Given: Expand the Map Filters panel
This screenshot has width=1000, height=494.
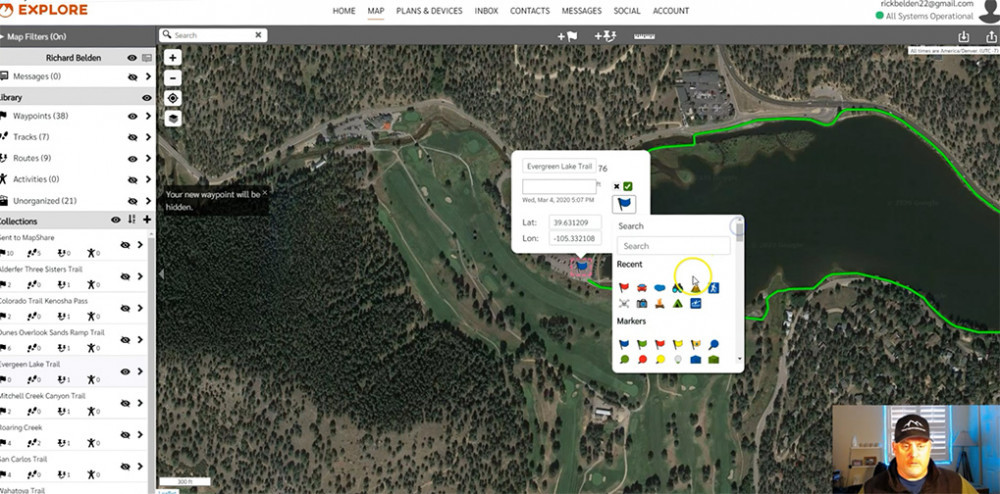Looking at the screenshot, I should click(33, 37).
